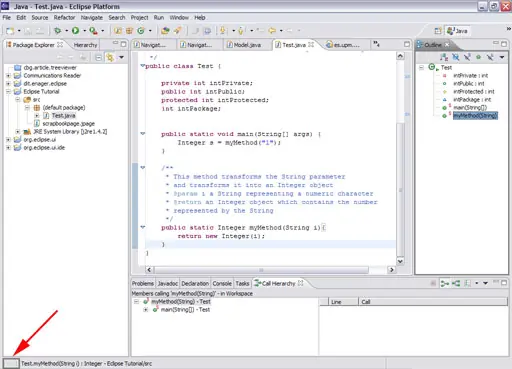512x369 pixels.
Task: Open the New Class dropdown arrow
Action: click(150, 31)
